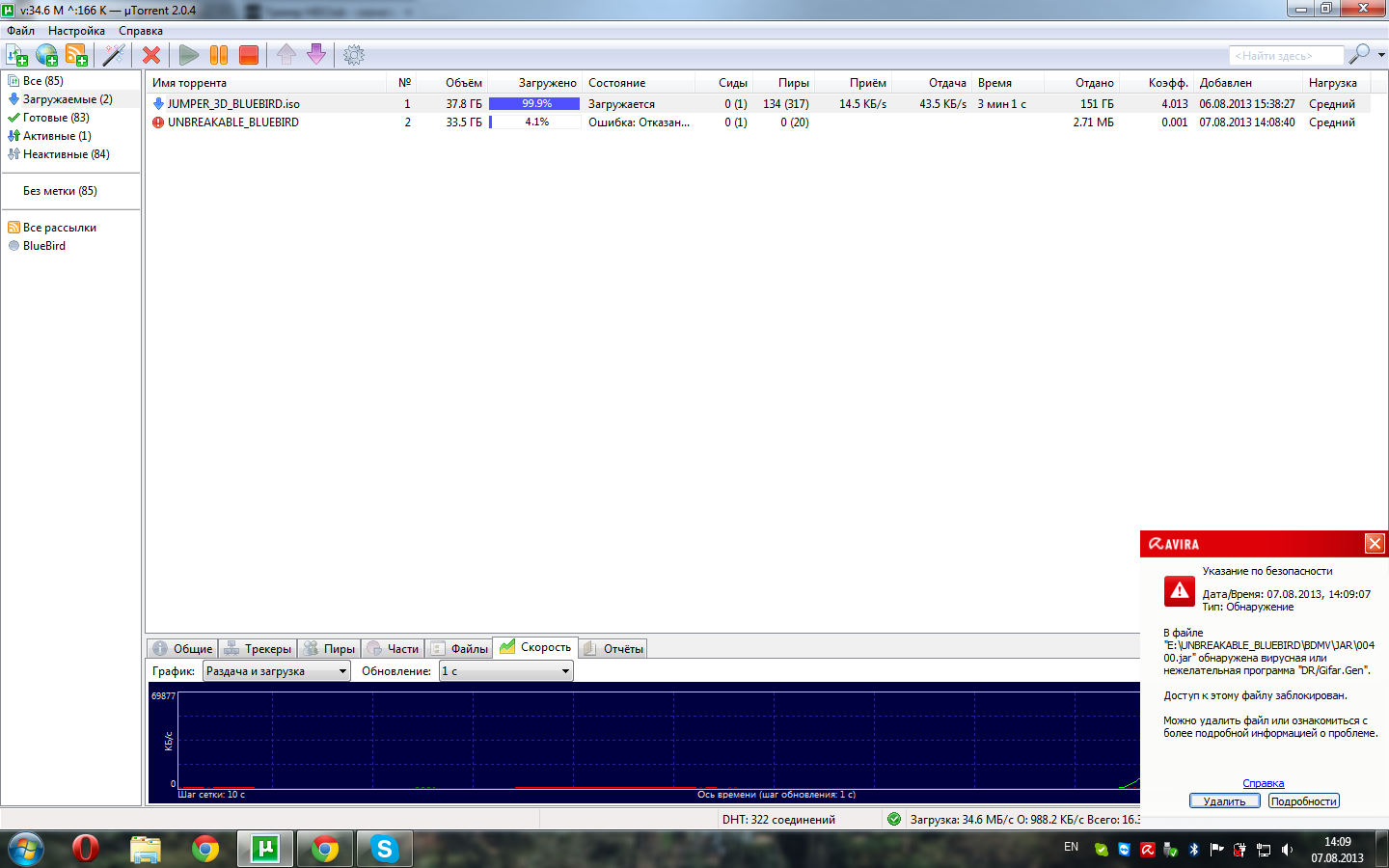This screenshot has height=868, width=1389.
Task: Click Add torrent from URL globe icon
Action: point(46,55)
